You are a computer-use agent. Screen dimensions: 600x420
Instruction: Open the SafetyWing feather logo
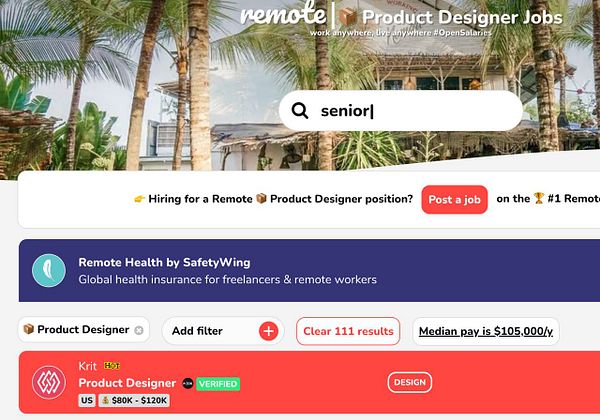point(49,270)
